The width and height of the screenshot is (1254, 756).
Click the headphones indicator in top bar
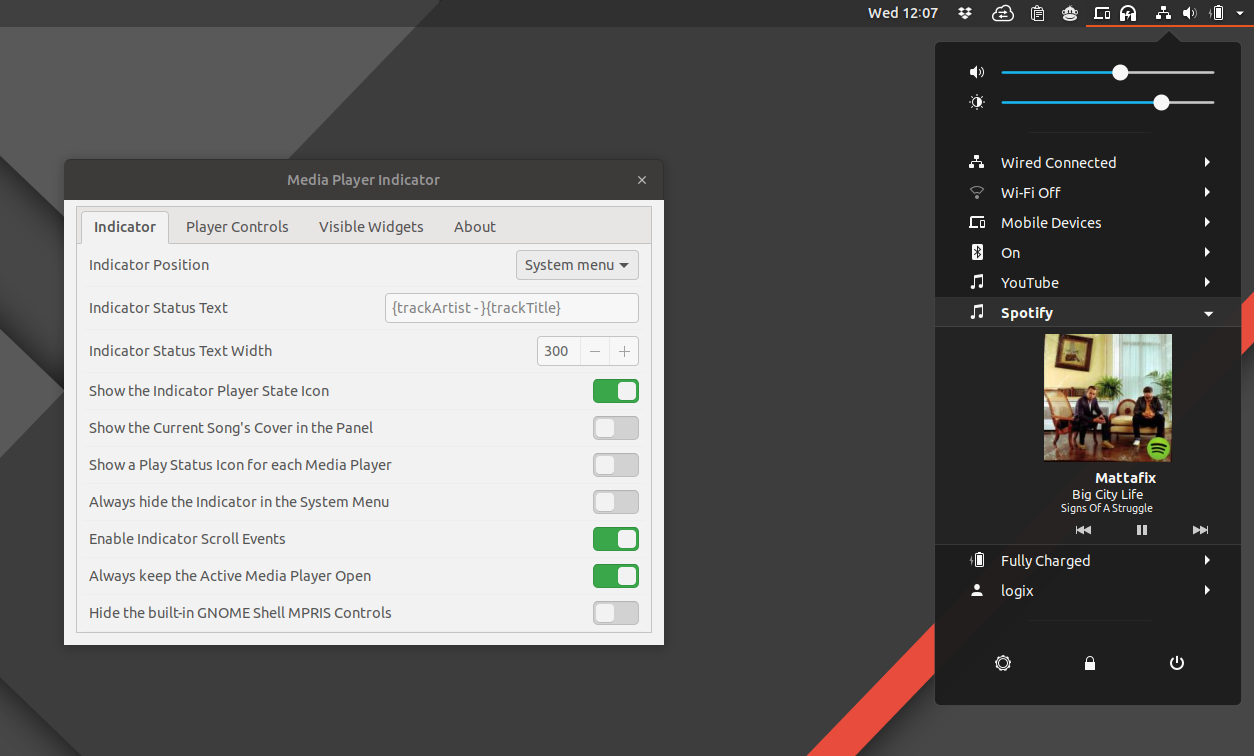pos(1128,13)
